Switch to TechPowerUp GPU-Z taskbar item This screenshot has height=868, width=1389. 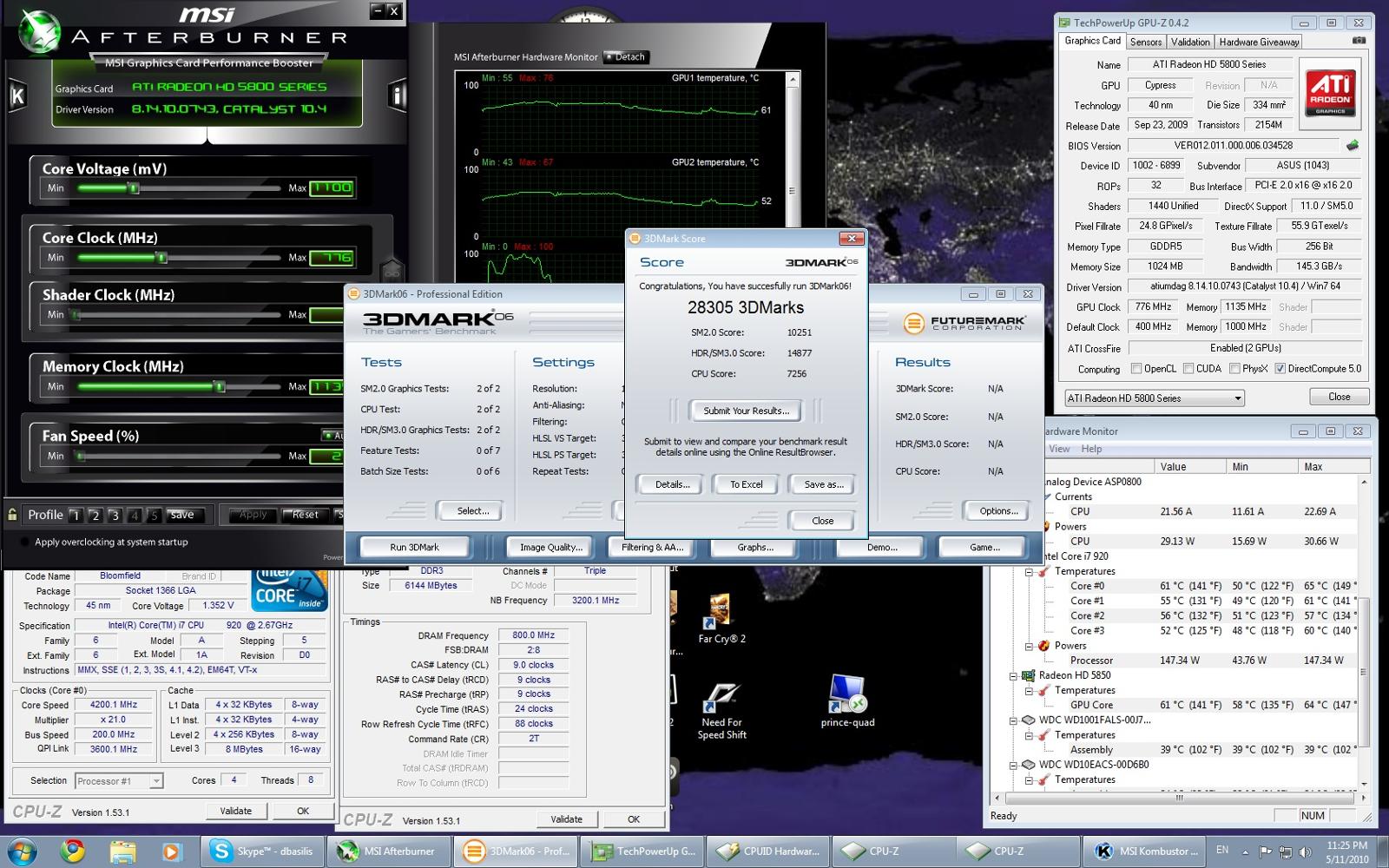(643, 852)
